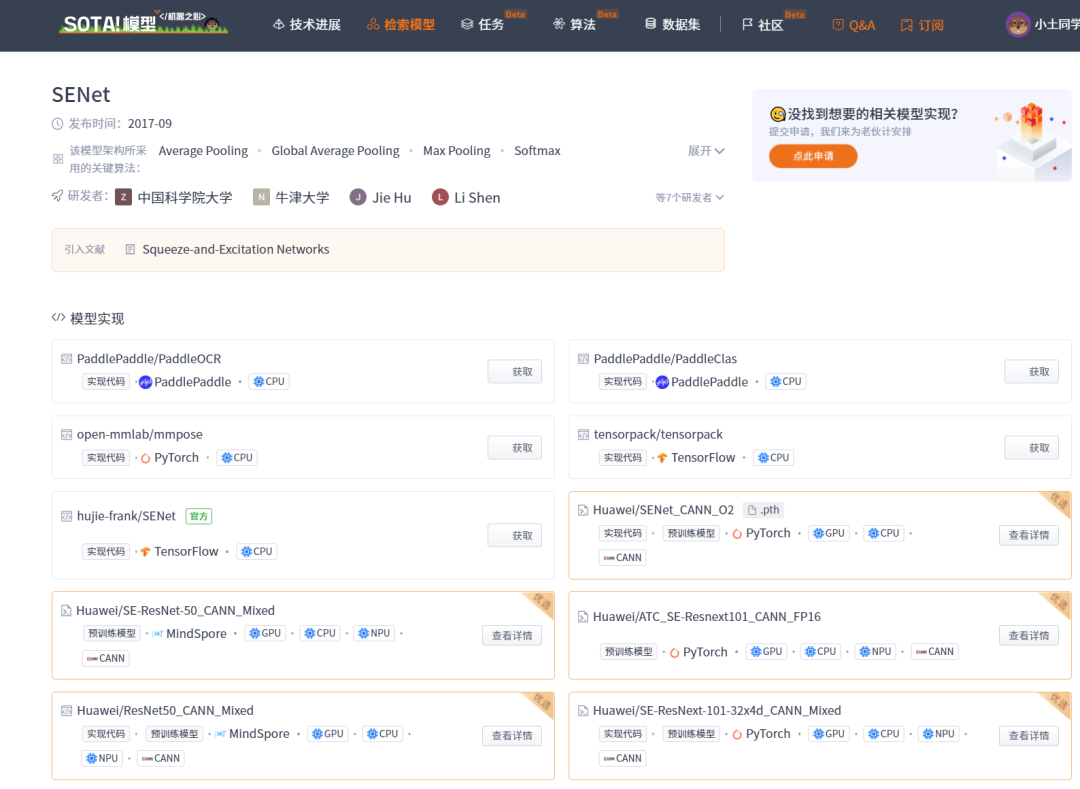Expand 等7个研发者 developer list
This screenshot has width=1080, height=789.
click(689, 198)
